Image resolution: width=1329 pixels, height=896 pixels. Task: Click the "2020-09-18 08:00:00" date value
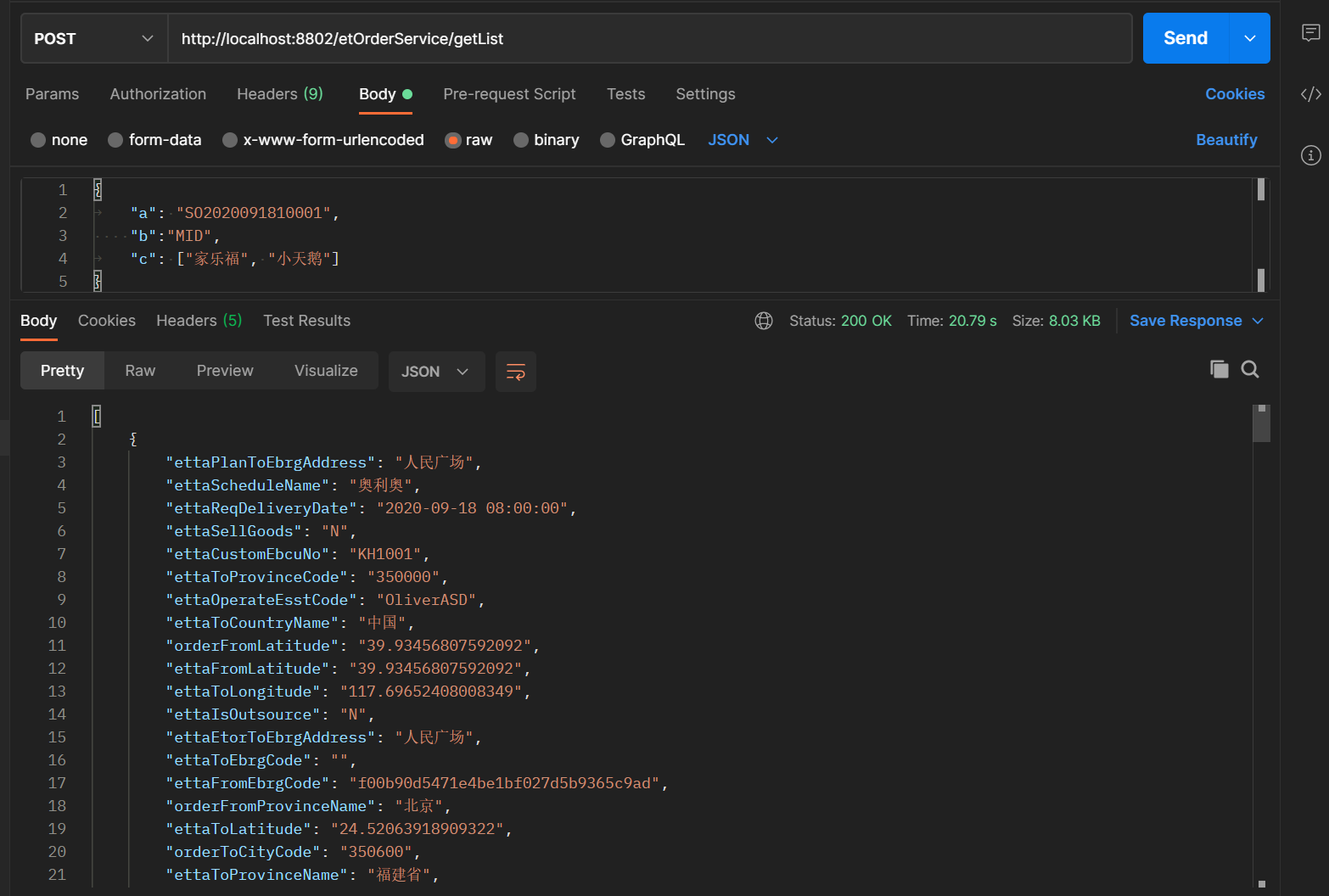pos(472,508)
